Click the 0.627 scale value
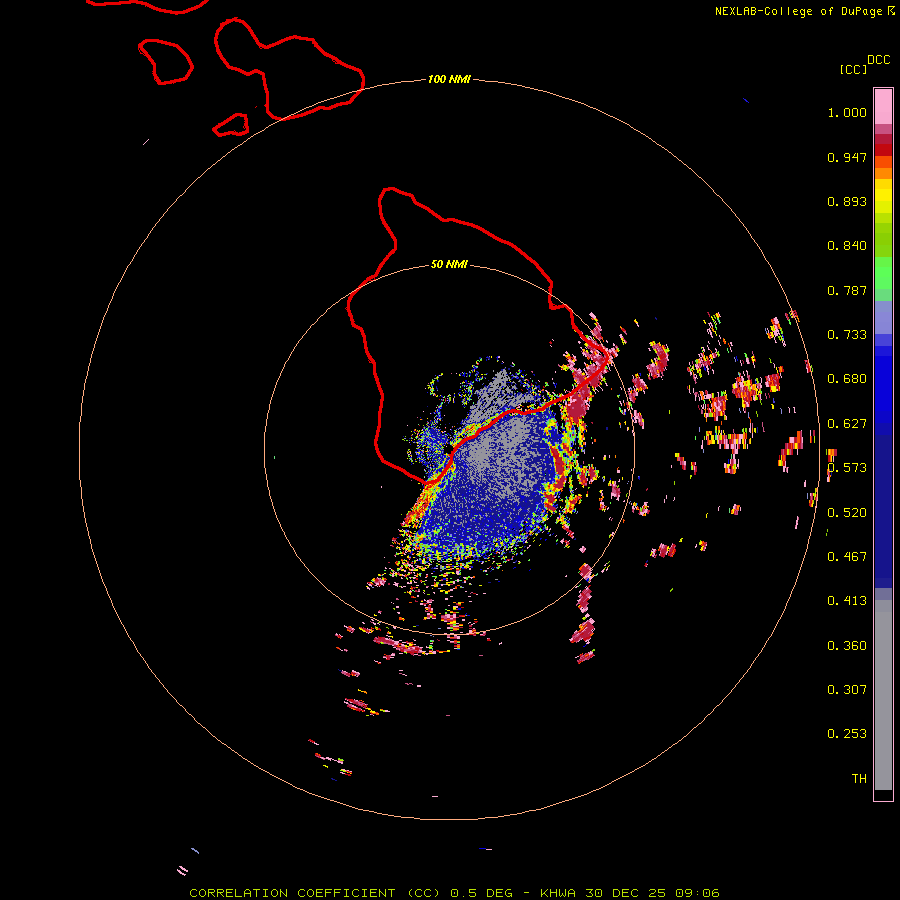The width and height of the screenshot is (900, 900). point(847,424)
